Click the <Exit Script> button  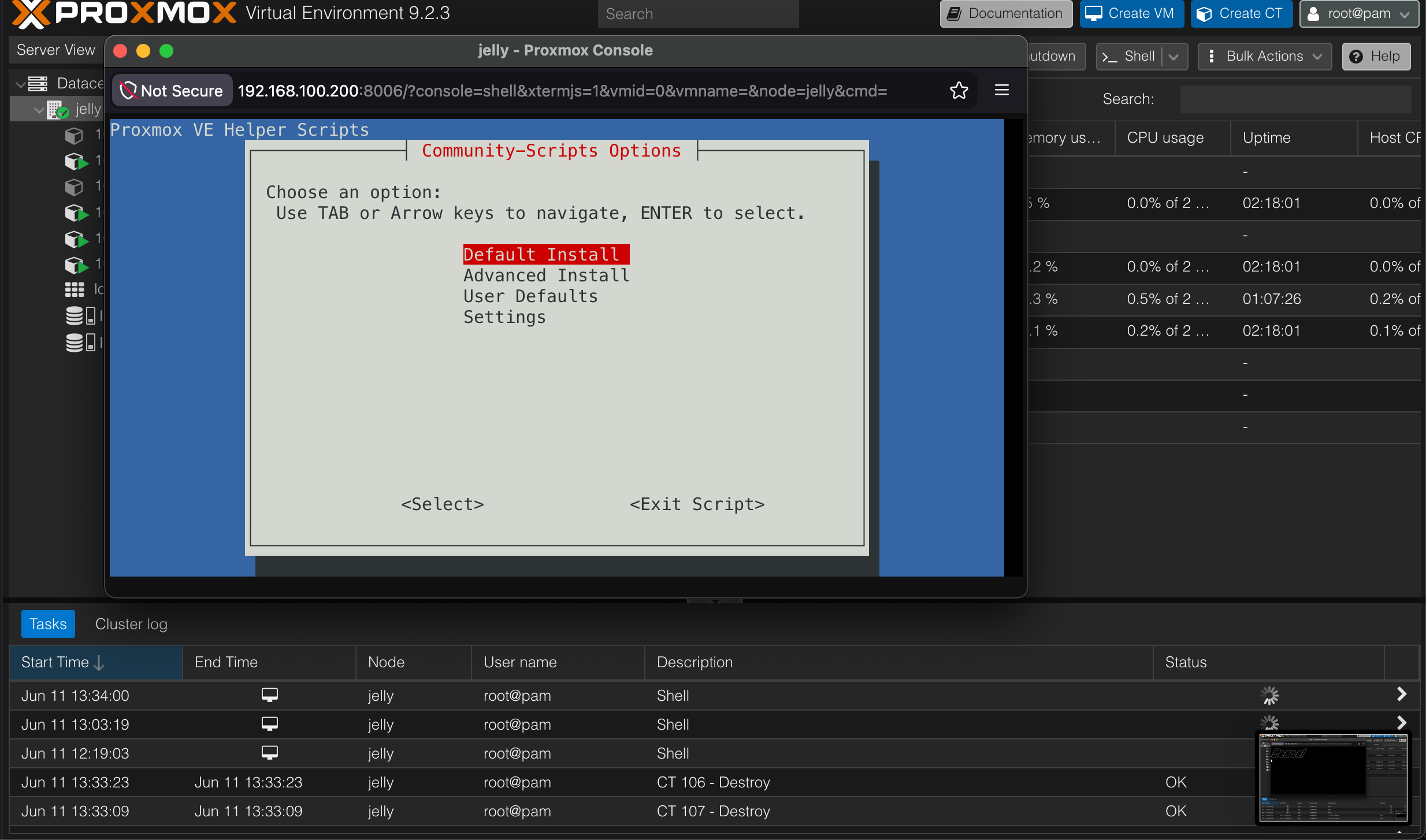point(697,504)
